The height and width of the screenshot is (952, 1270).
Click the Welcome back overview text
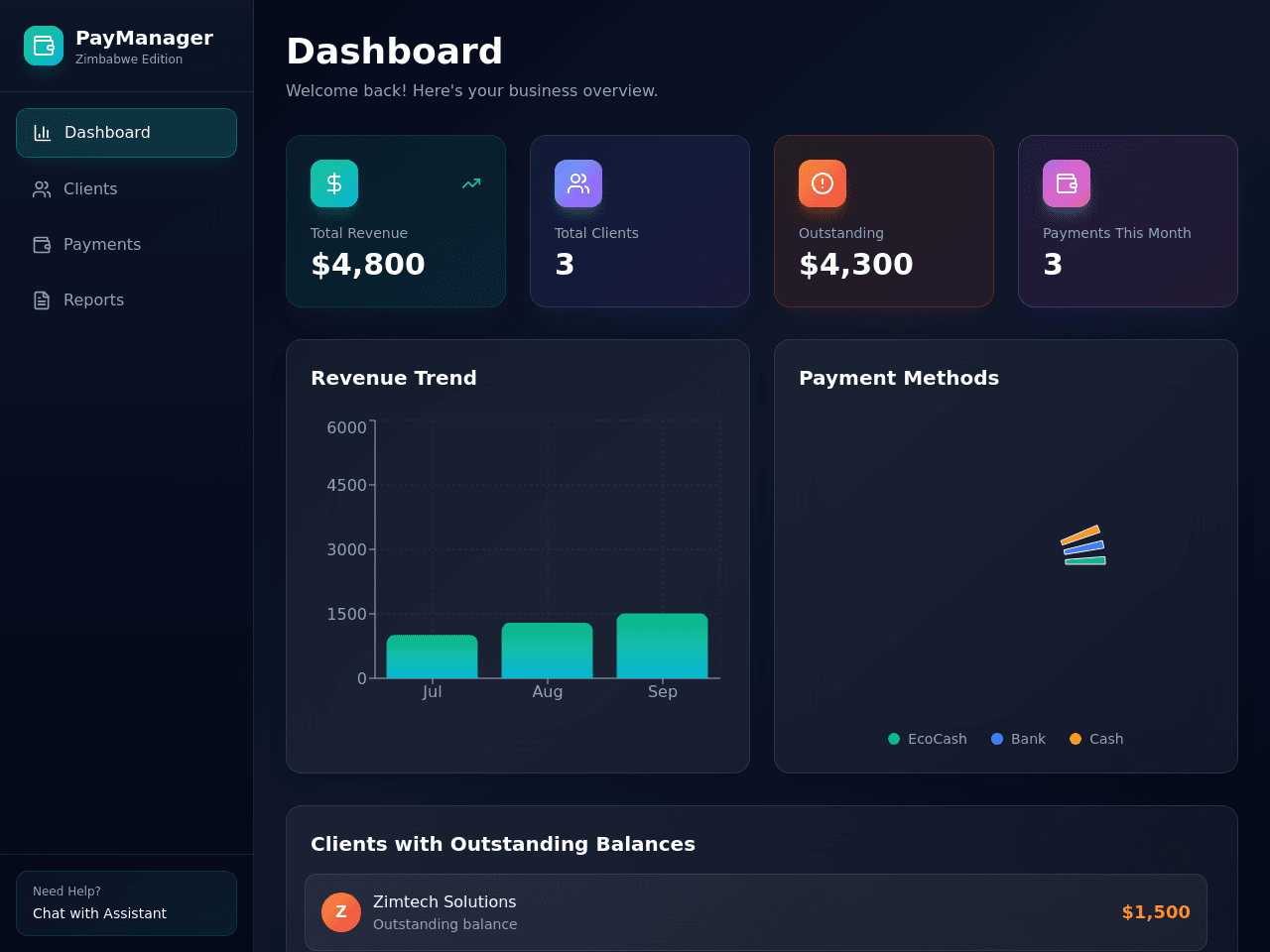(x=472, y=90)
